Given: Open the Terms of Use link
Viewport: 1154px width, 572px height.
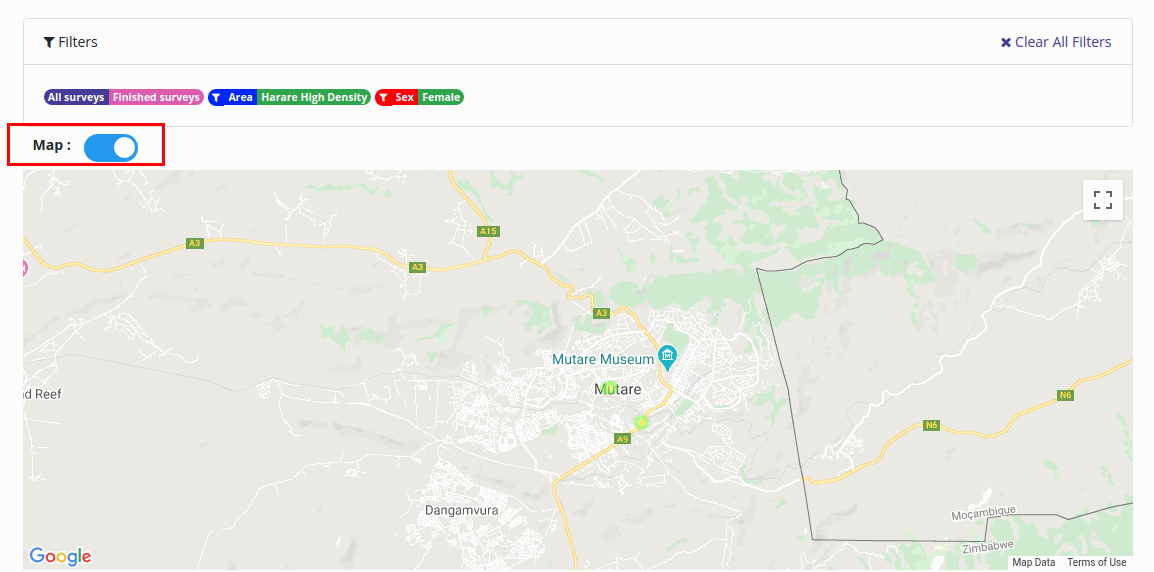Looking at the screenshot, I should (x=1096, y=562).
